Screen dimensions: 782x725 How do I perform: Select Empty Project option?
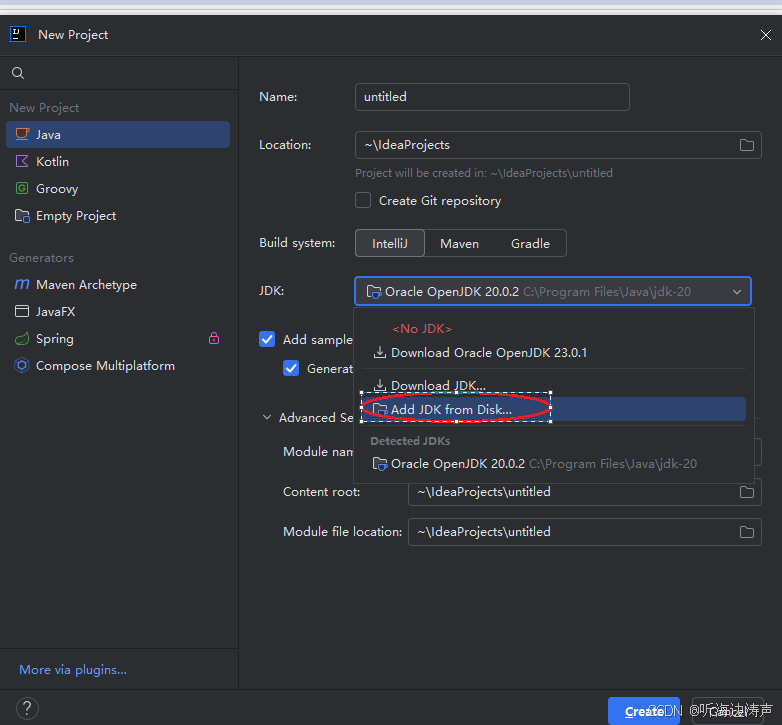point(118,215)
